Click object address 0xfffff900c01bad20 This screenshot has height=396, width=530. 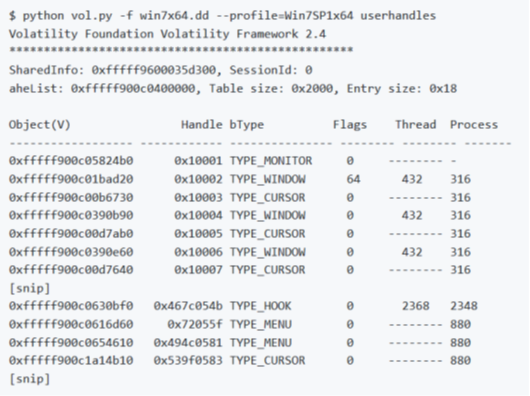[x=71, y=179]
